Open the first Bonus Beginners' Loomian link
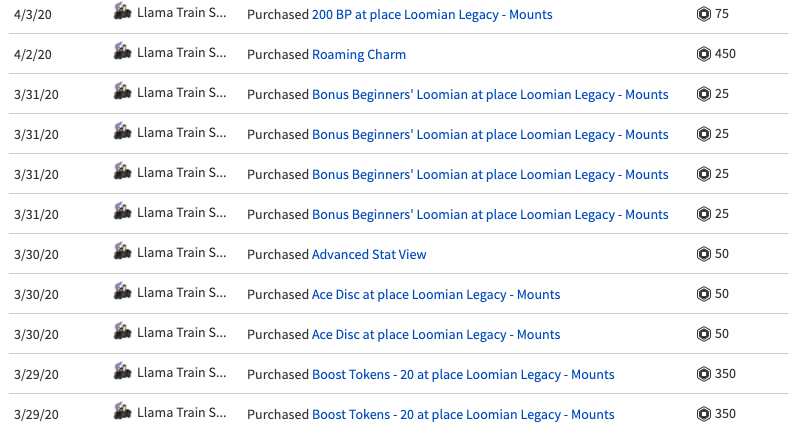788x432 pixels. coord(490,95)
